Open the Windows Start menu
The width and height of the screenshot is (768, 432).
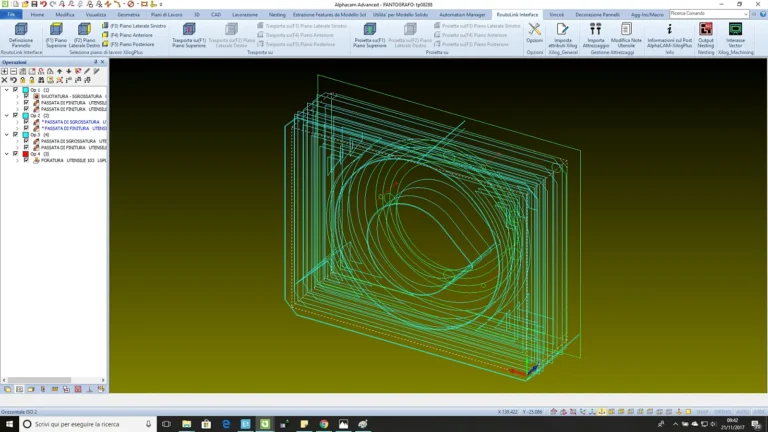tap(9, 424)
